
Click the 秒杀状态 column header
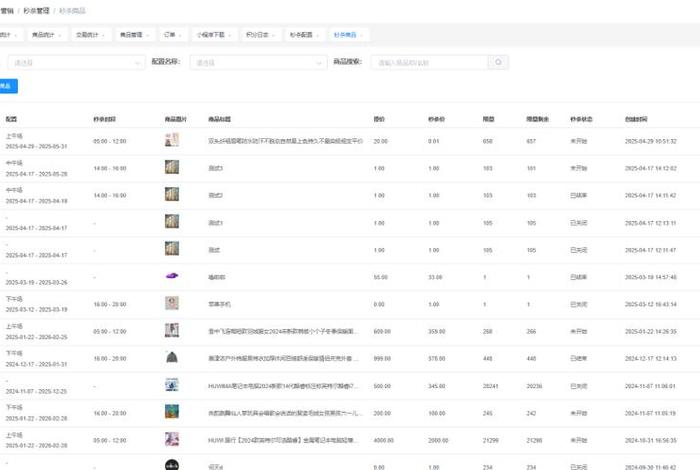[581, 119]
